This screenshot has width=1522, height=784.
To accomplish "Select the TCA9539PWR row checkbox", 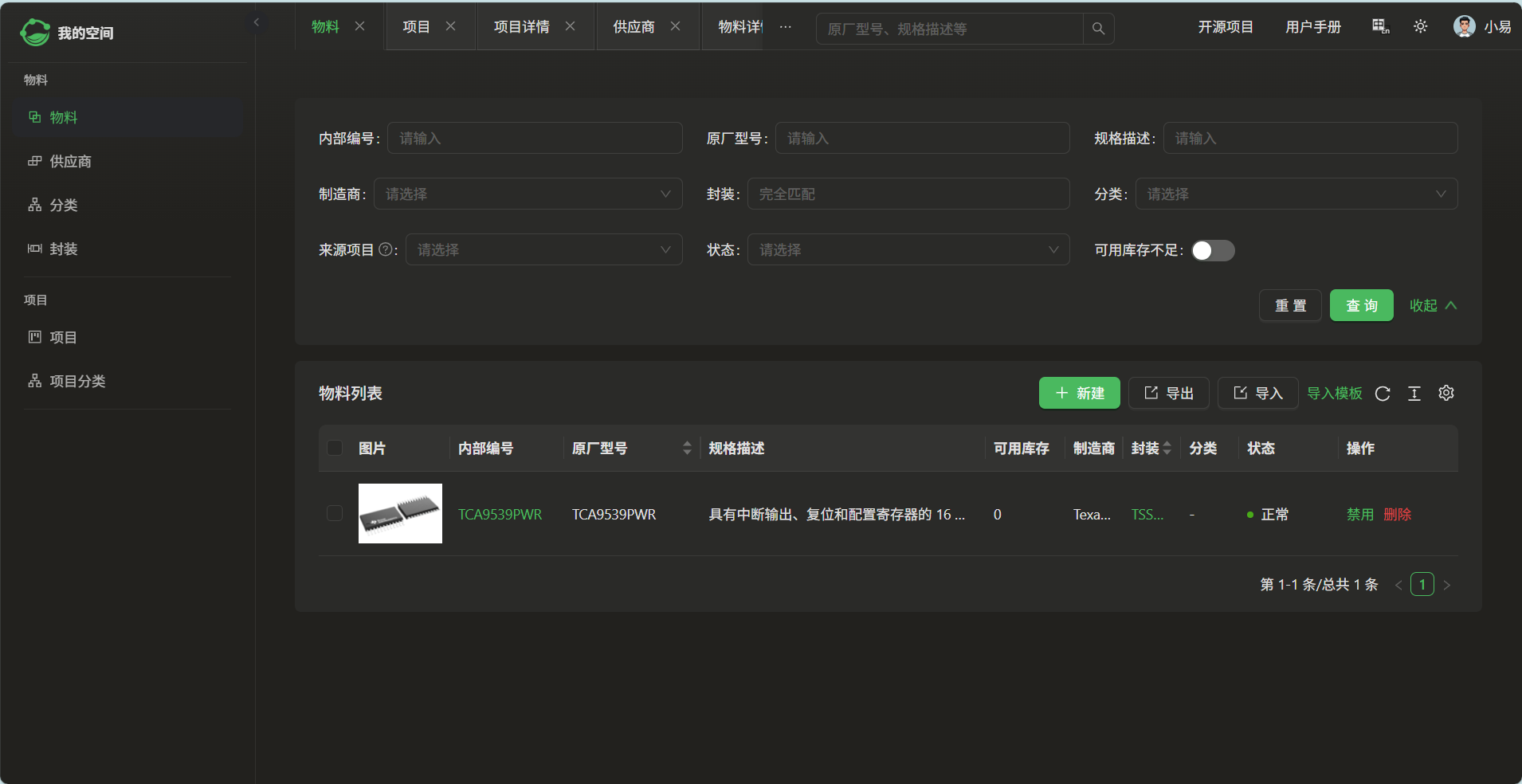I will pyautogui.click(x=335, y=513).
